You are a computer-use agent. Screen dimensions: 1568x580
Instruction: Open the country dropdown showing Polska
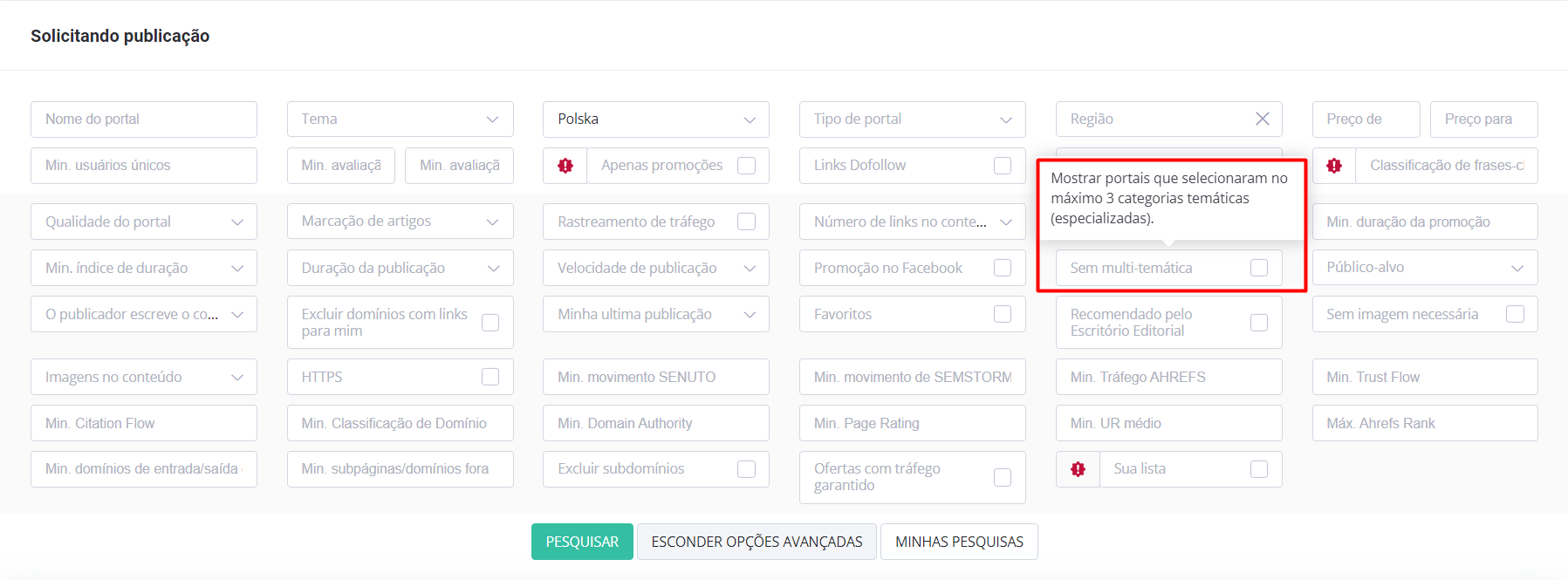[x=656, y=119]
